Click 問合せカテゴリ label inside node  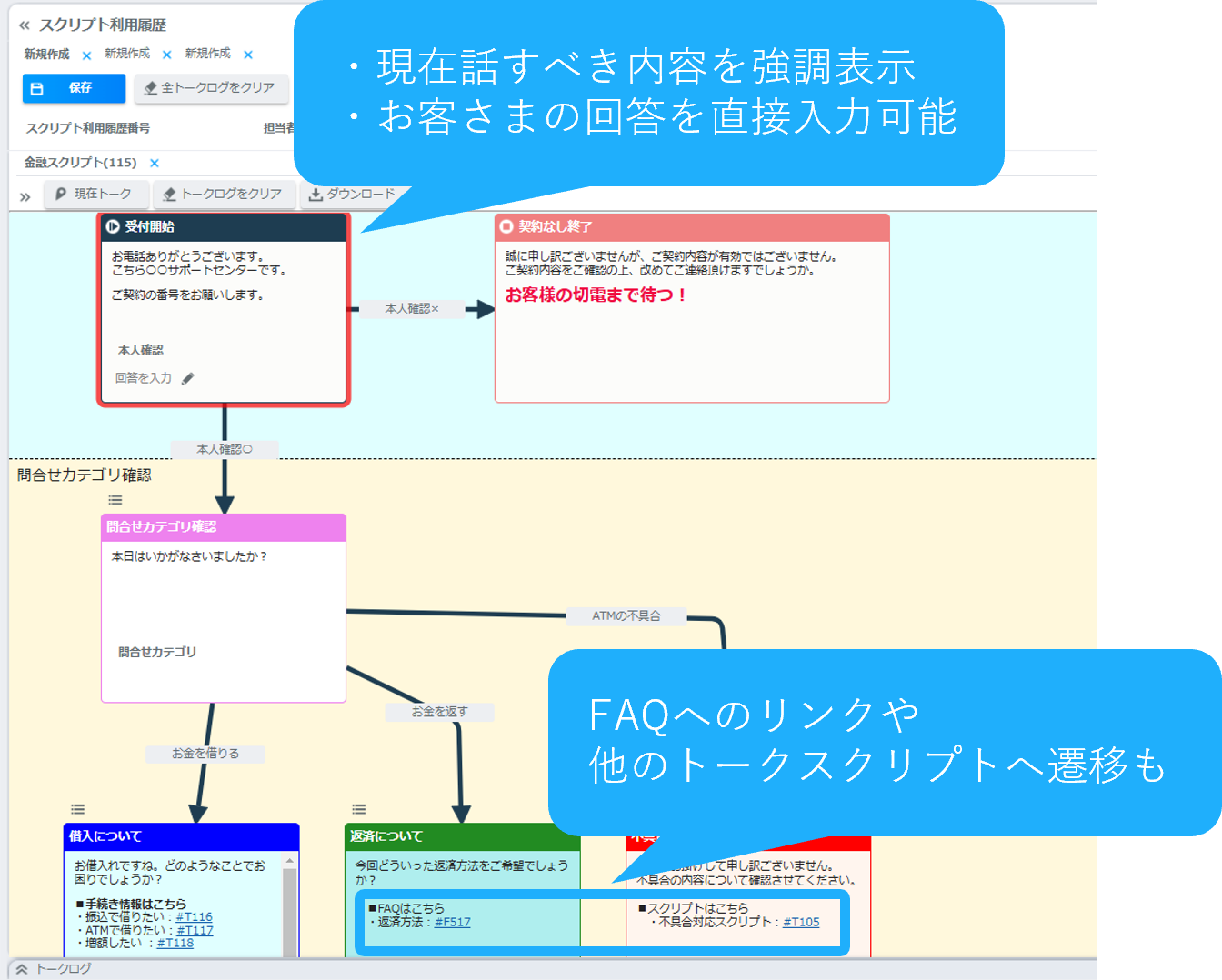point(157,652)
